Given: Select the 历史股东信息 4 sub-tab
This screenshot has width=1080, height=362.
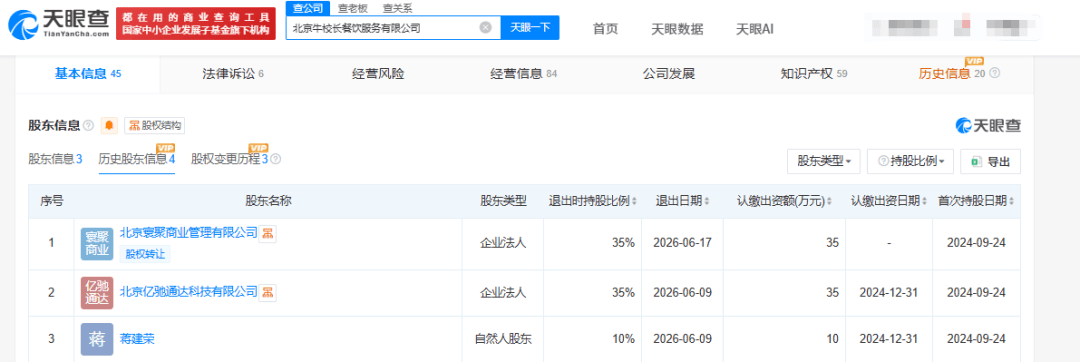Looking at the screenshot, I should point(137,159).
